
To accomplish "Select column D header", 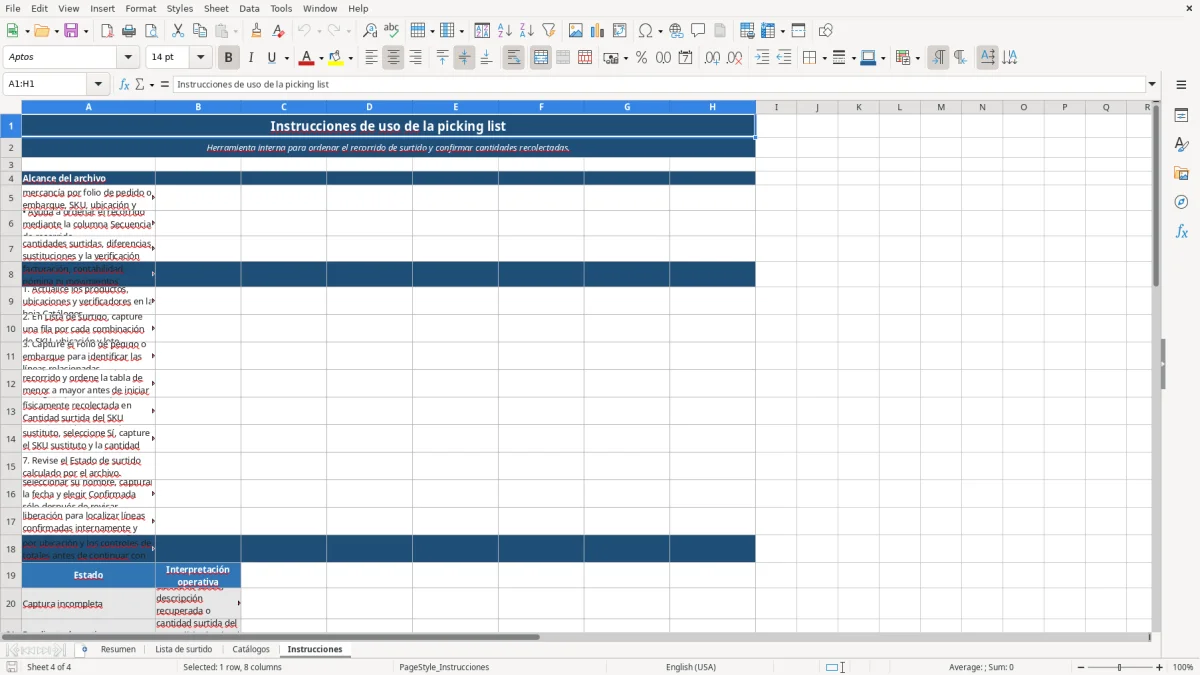I will point(369,107).
